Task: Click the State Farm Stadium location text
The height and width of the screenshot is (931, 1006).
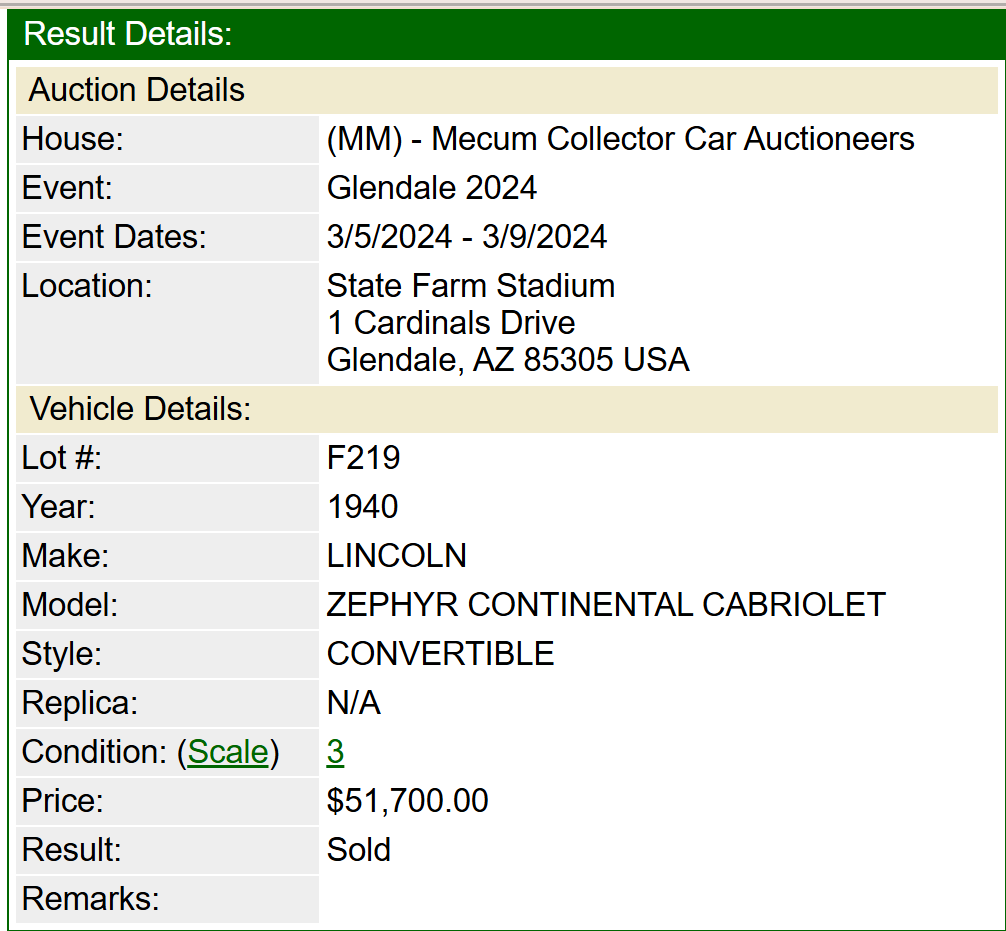Action: [471, 286]
